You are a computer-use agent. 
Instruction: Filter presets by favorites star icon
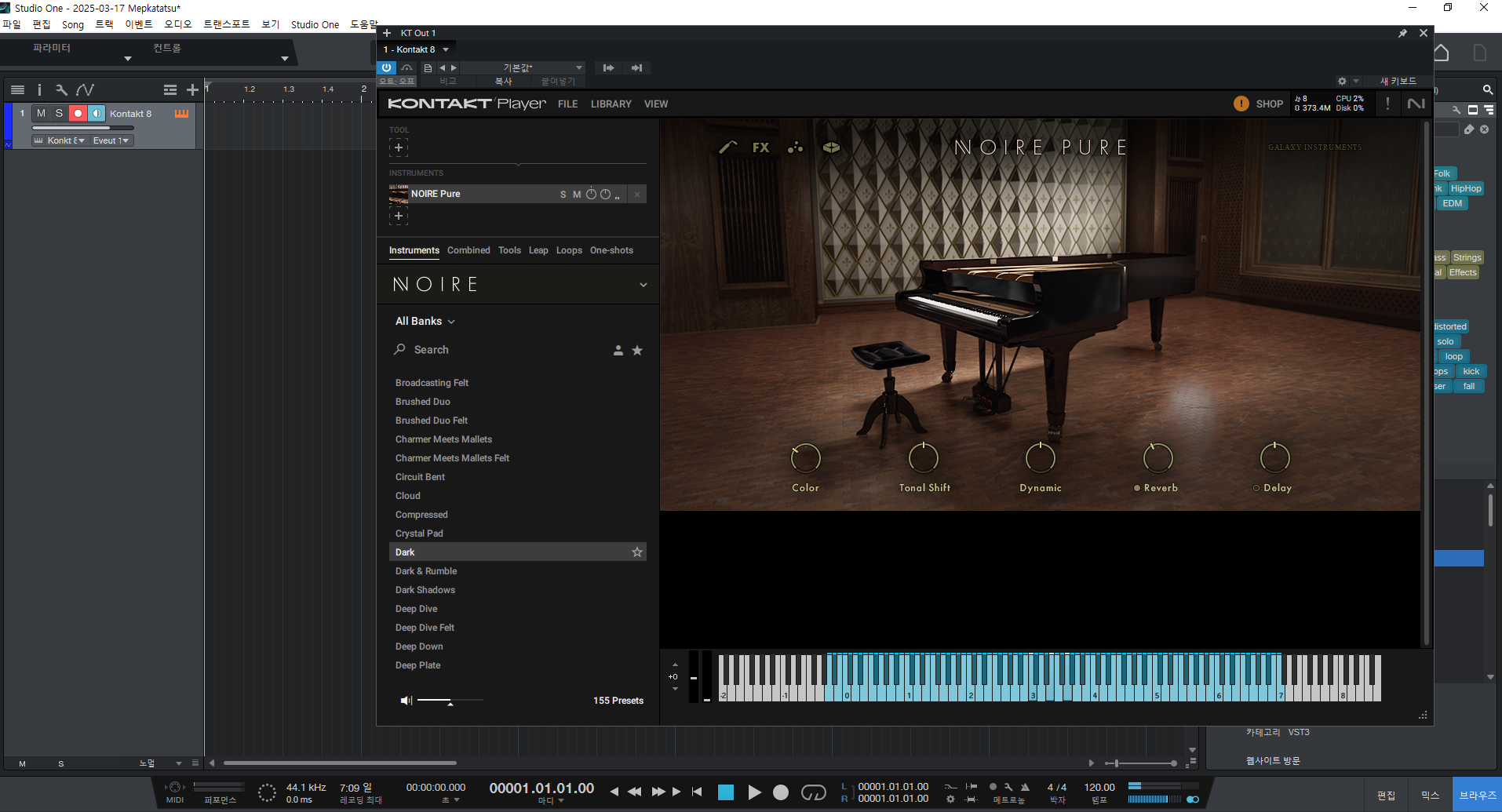click(637, 351)
